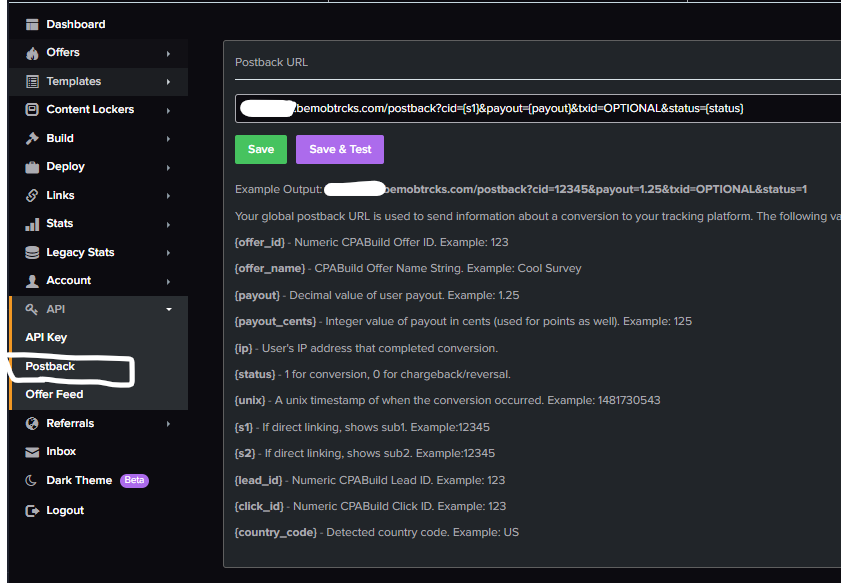Image resolution: width=841 pixels, height=583 pixels.
Task: Open the Offers menu label
Action: [x=63, y=53]
